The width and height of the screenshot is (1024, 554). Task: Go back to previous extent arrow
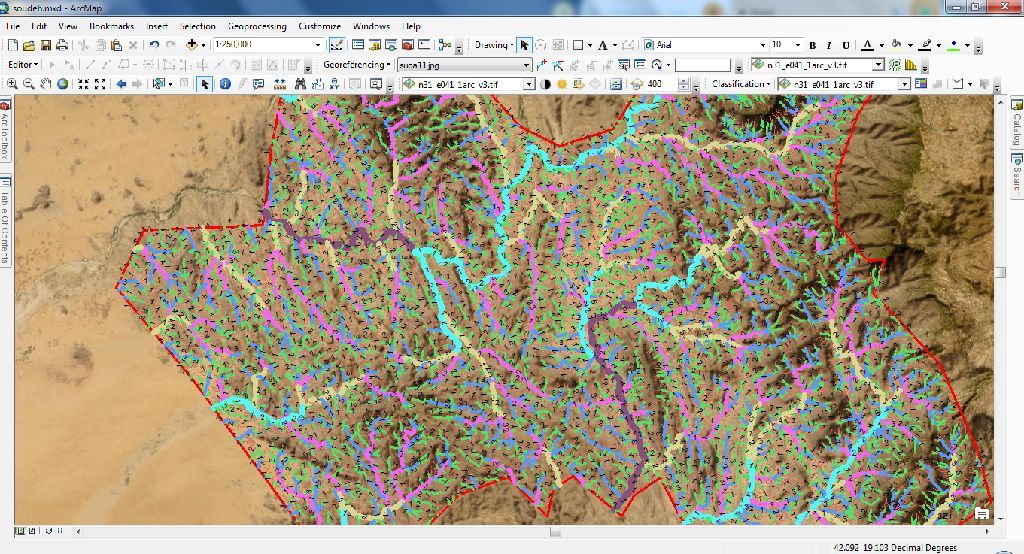(x=121, y=84)
